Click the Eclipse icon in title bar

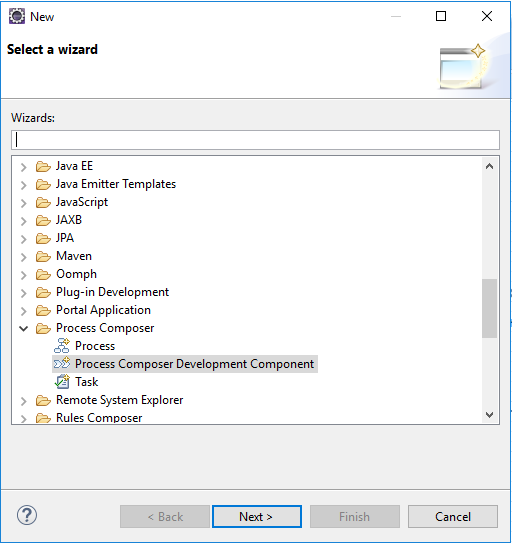tap(17, 16)
